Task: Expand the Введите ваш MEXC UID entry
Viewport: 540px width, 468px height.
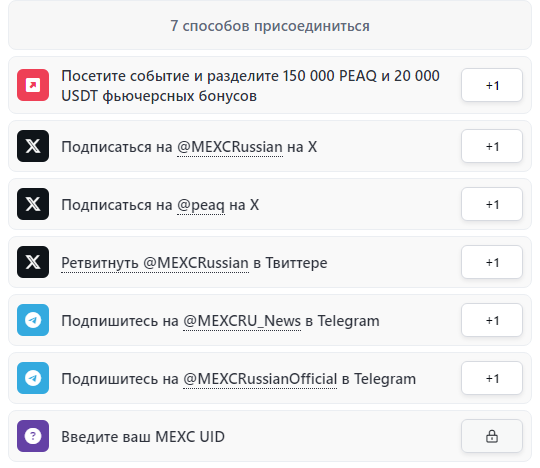Action: (x=270, y=436)
